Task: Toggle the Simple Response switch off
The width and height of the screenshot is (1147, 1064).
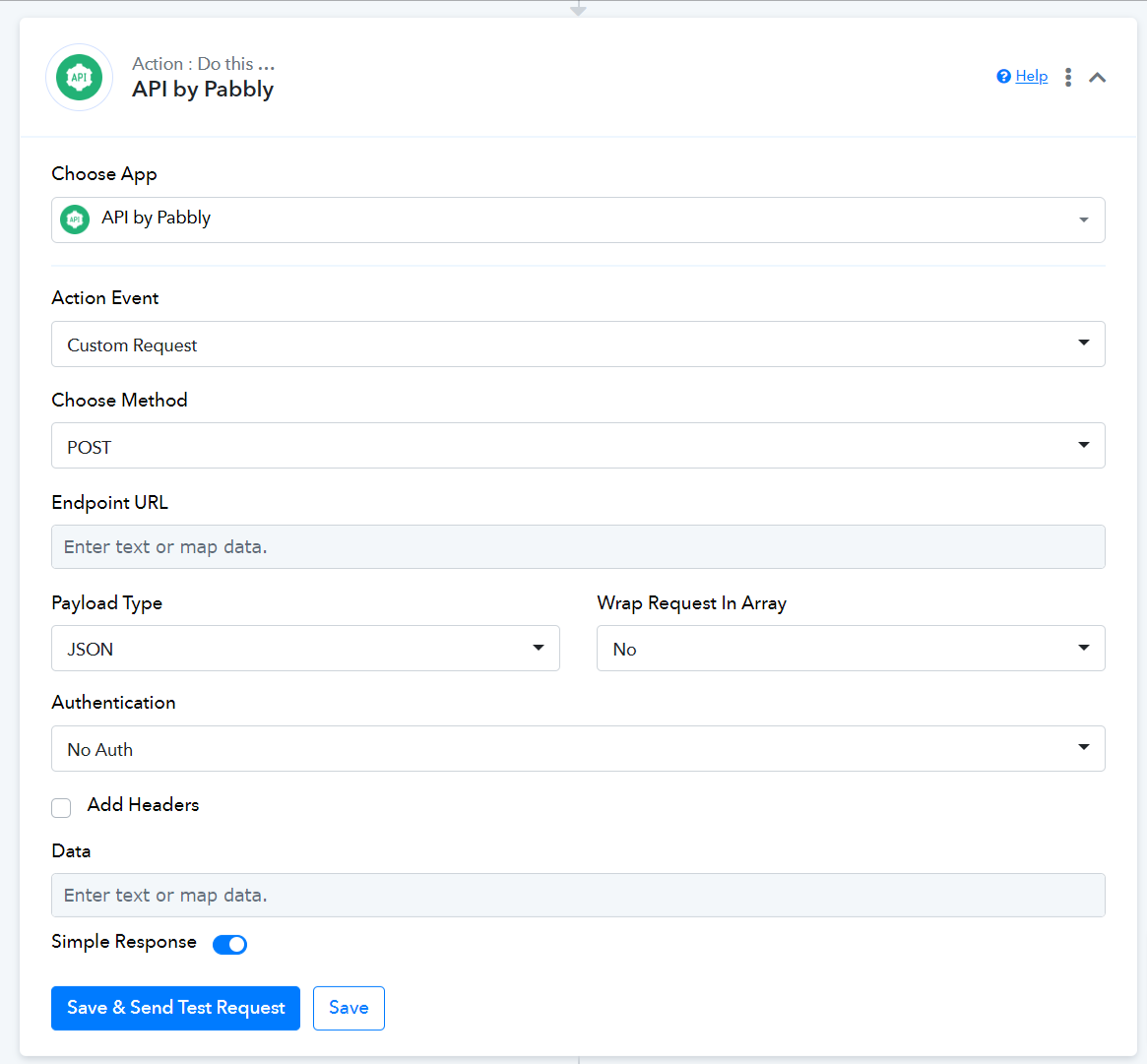Action: point(229,944)
